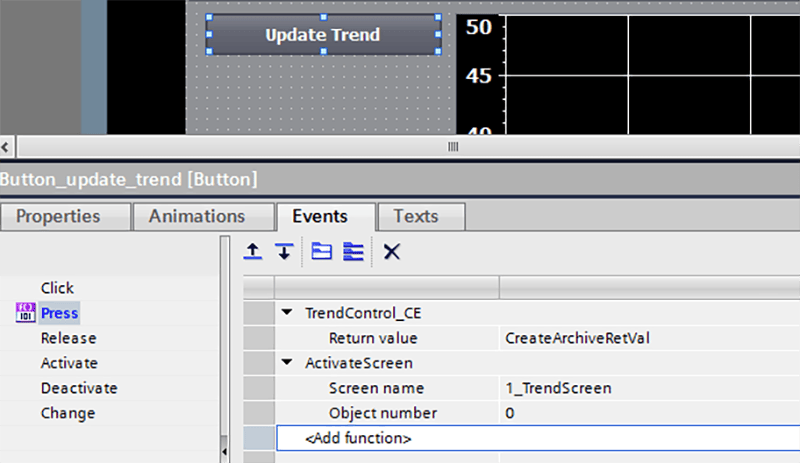The height and width of the screenshot is (463, 800).
Task: Select the Update Trend button on canvas
Action: (323, 35)
